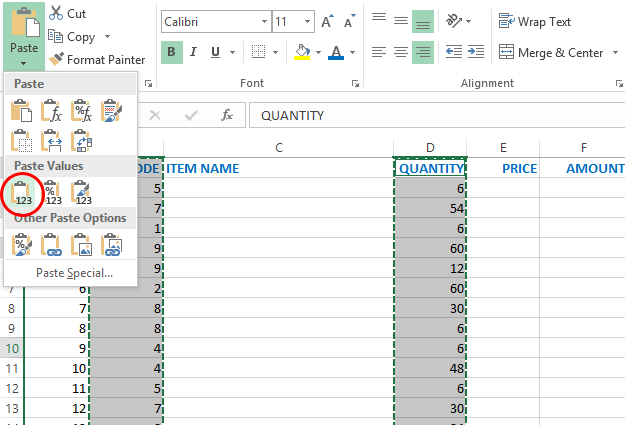
Task: Choose Values & Number Formatting paste option
Action: [52, 190]
